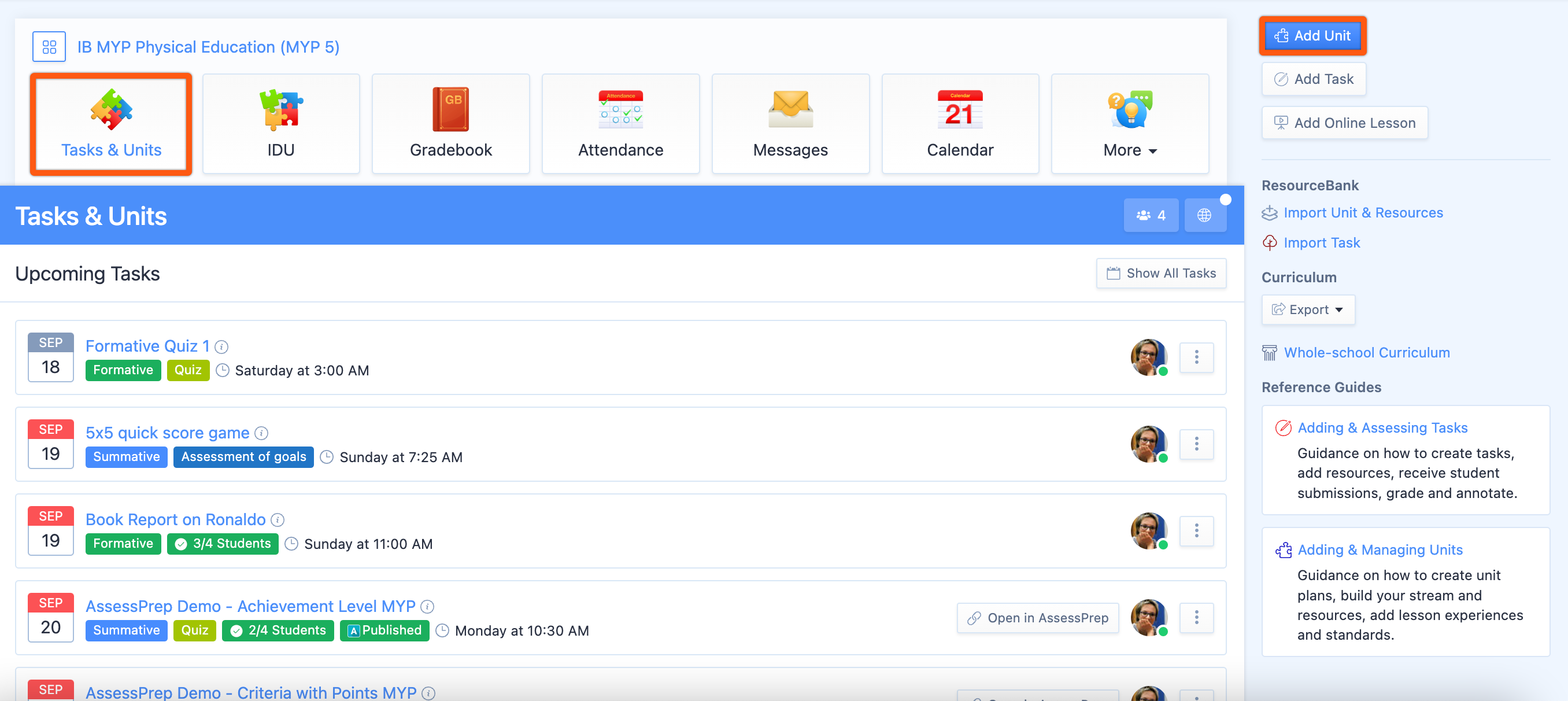
Task: Open the Calendar tile
Action: pos(959,124)
